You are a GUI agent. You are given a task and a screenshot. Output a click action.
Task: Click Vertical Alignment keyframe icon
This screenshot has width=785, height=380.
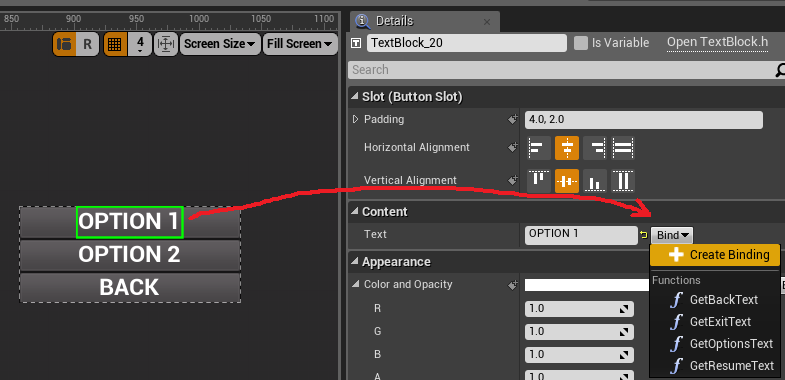click(512, 180)
